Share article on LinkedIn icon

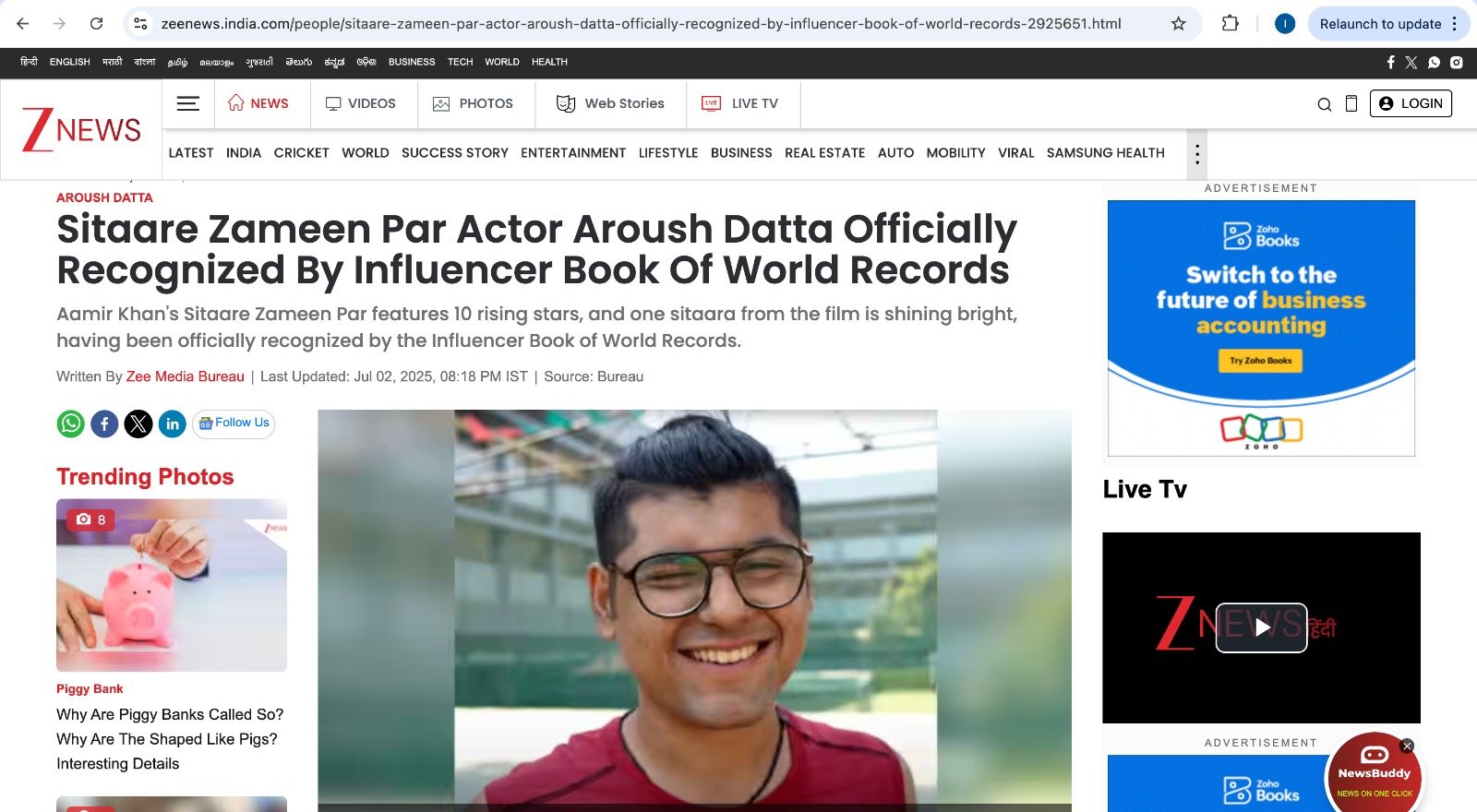click(x=173, y=424)
